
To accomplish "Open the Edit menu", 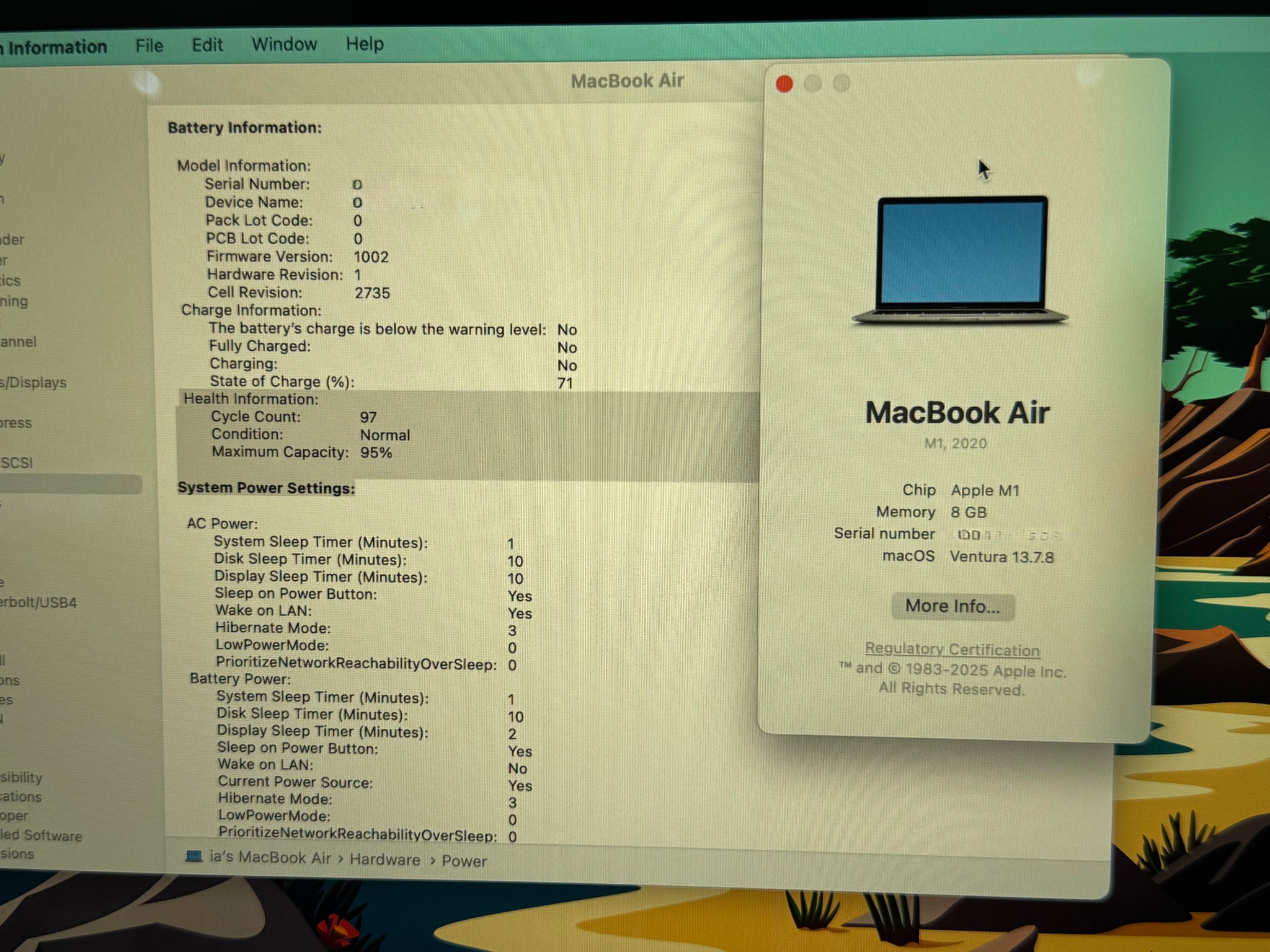I will coord(207,45).
